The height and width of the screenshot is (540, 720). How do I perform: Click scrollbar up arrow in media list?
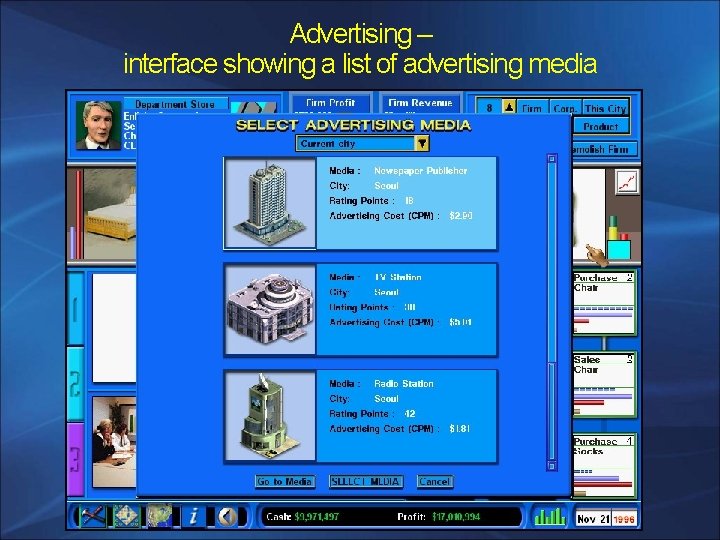pos(552,159)
